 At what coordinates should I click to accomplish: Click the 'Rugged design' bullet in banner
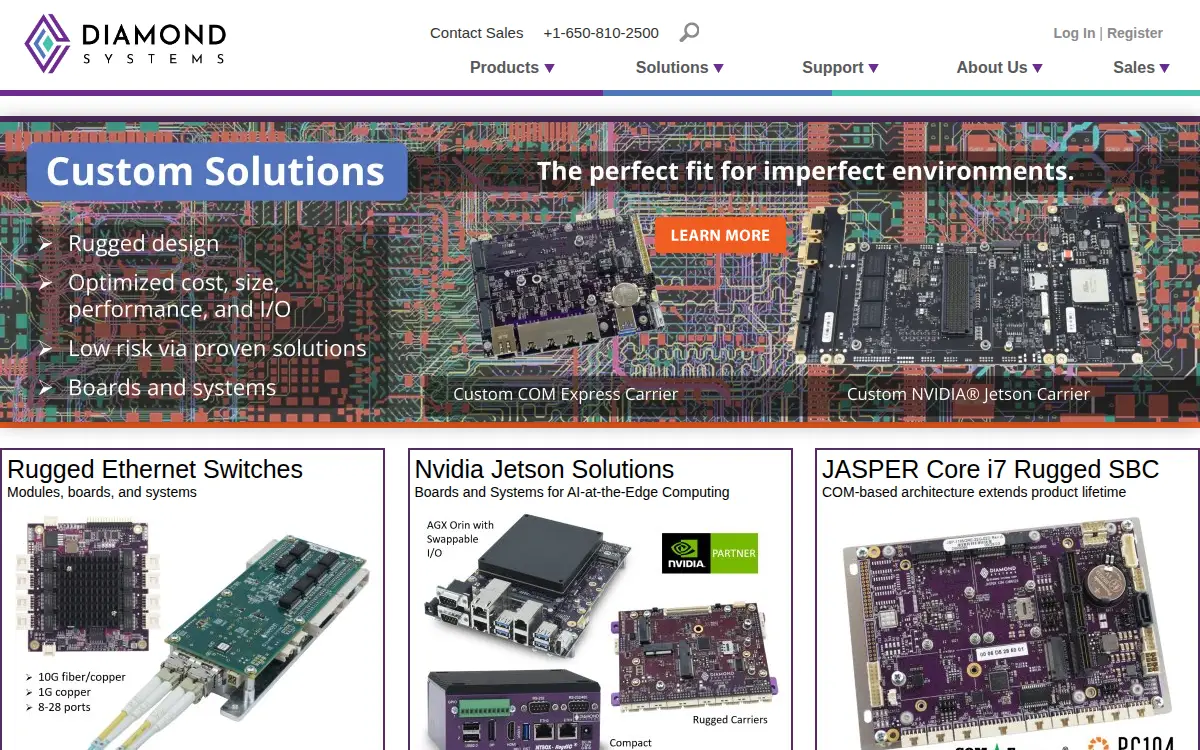pyautogui.click(x=143, y=243)
